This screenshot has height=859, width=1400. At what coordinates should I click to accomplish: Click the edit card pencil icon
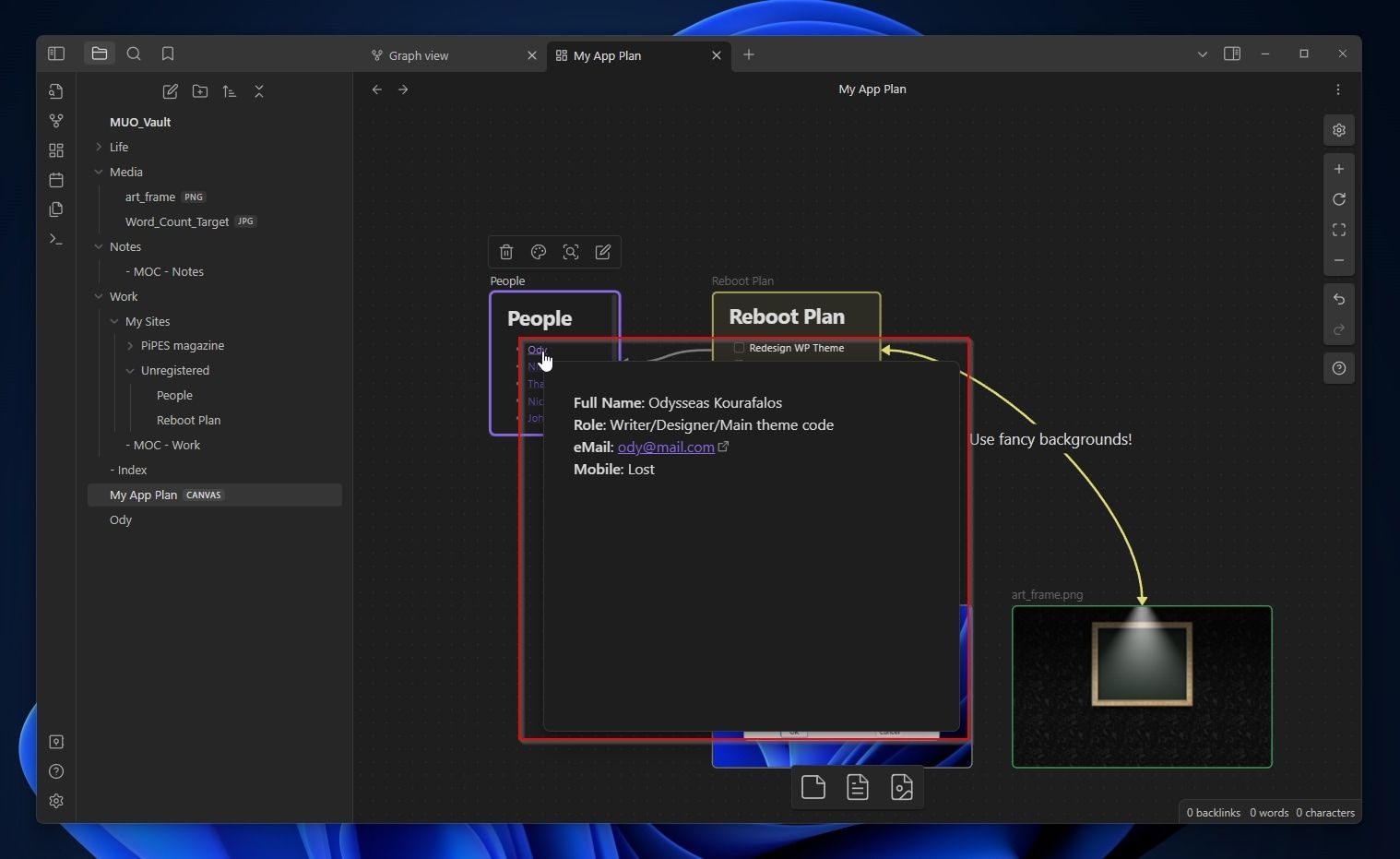603,252
